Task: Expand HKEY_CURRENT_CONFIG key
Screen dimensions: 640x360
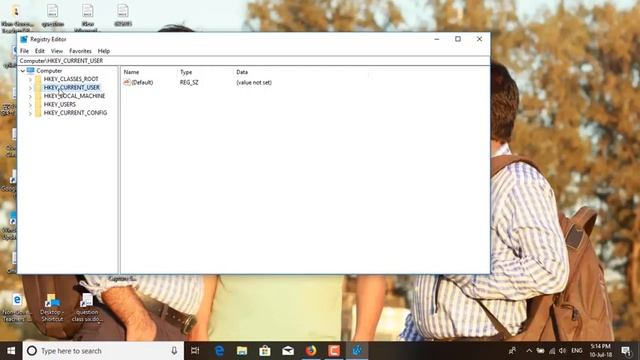Action: pyautogui.click(x=30, y=113)
